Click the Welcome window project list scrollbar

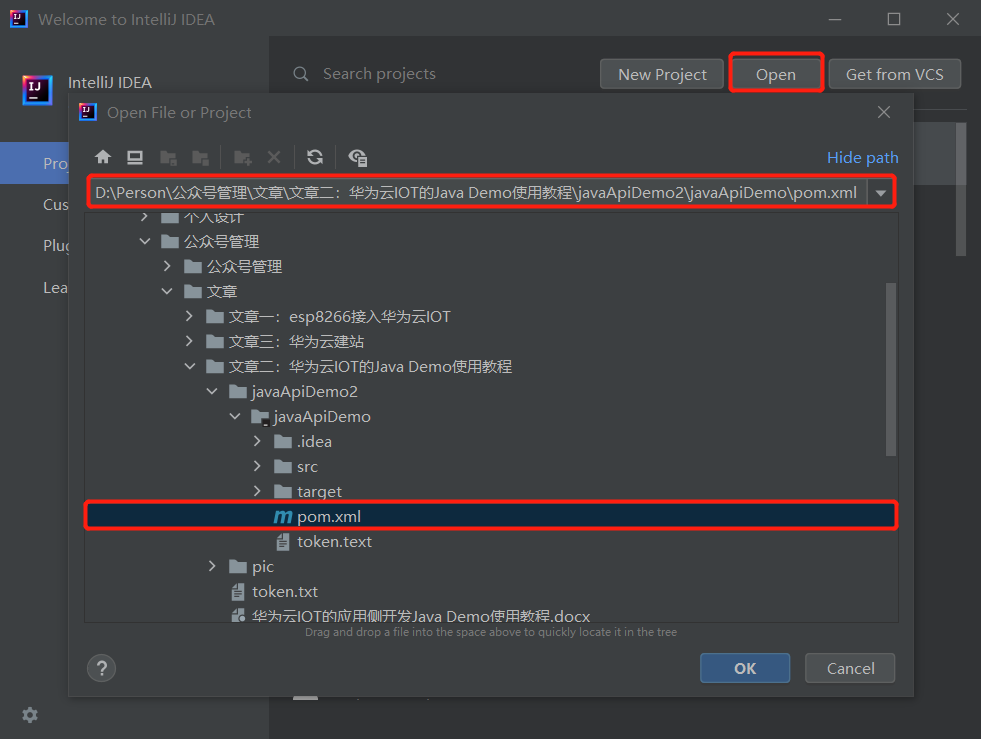click(961, 189)
